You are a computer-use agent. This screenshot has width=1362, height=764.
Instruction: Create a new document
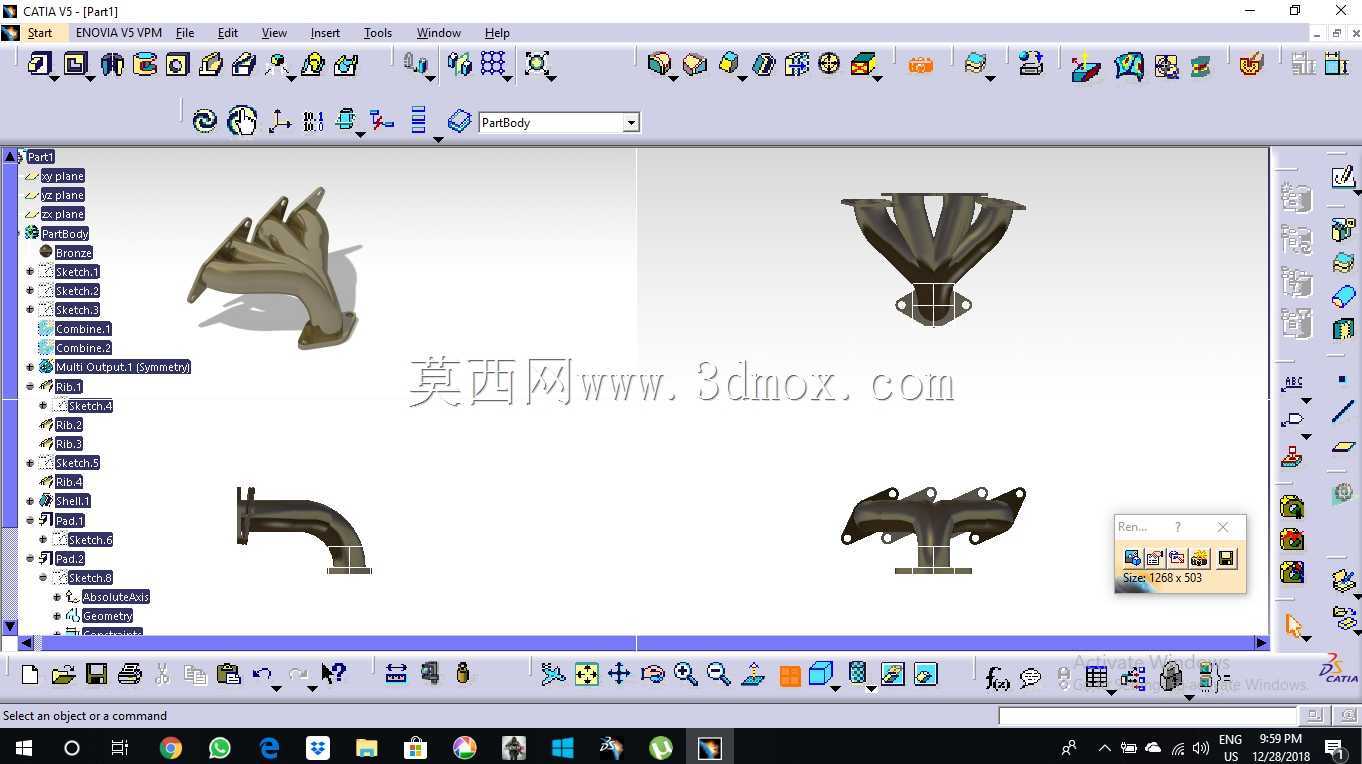(30, 674)
